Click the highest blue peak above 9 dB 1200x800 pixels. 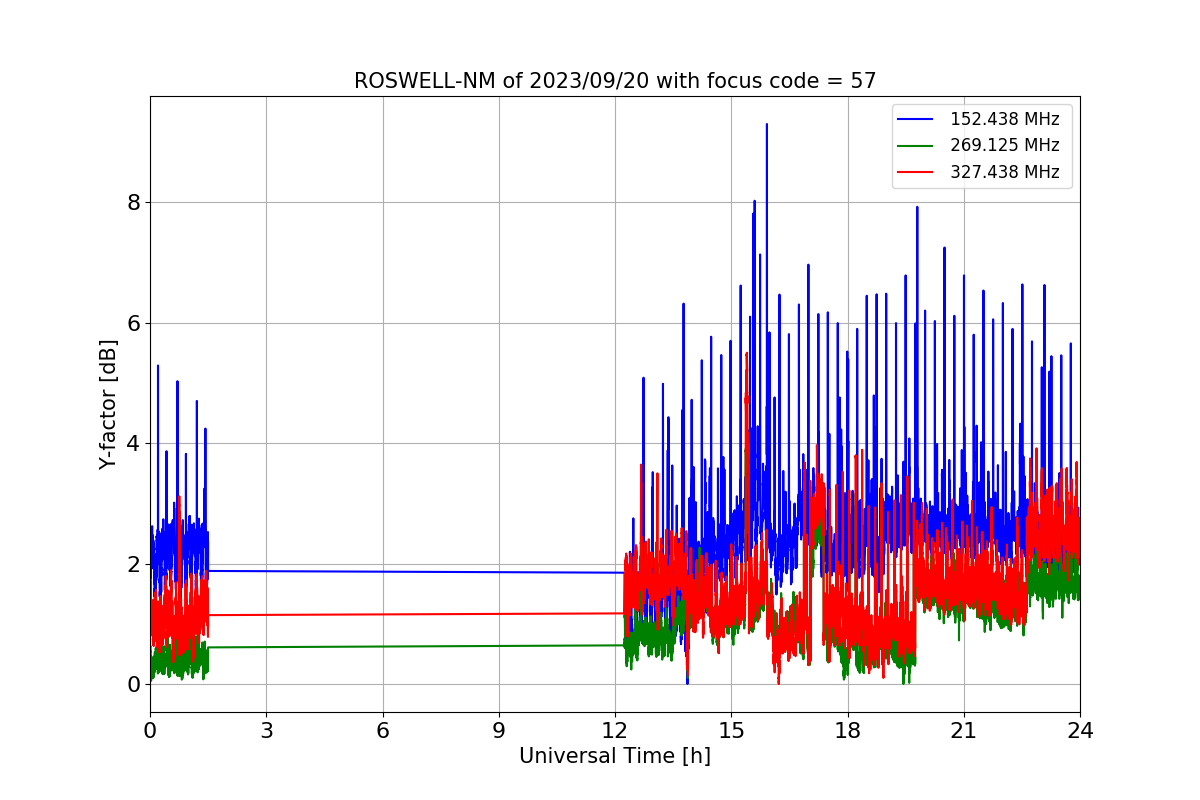click(767, 125)
